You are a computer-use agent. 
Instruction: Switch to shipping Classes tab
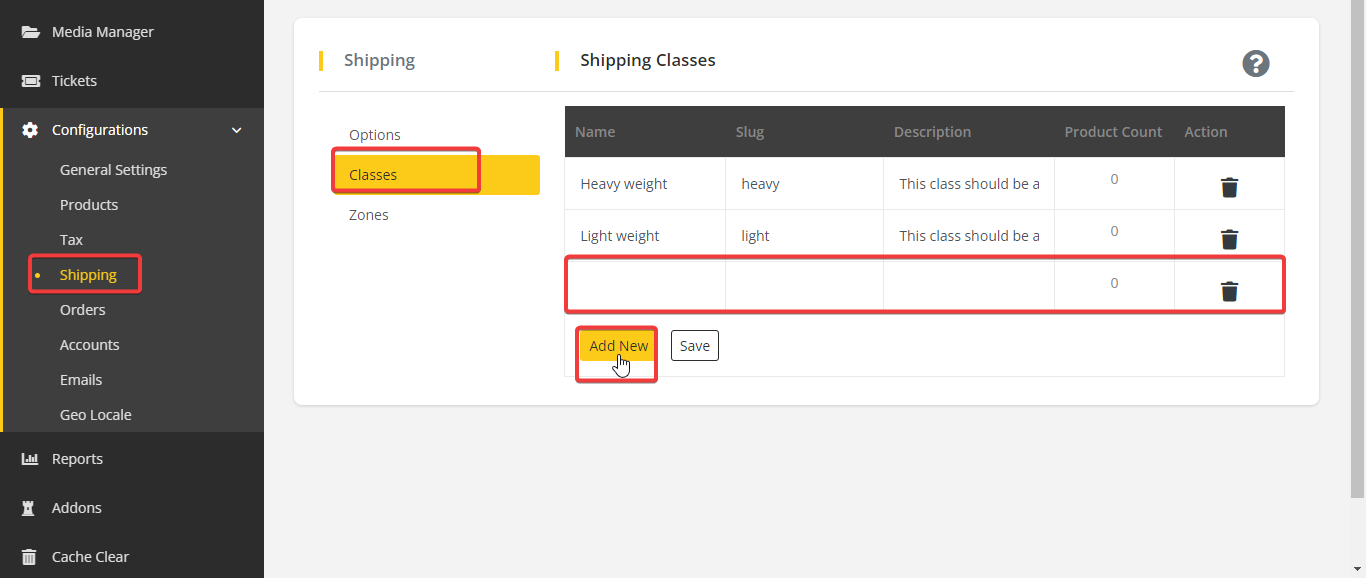pos(436,175)
